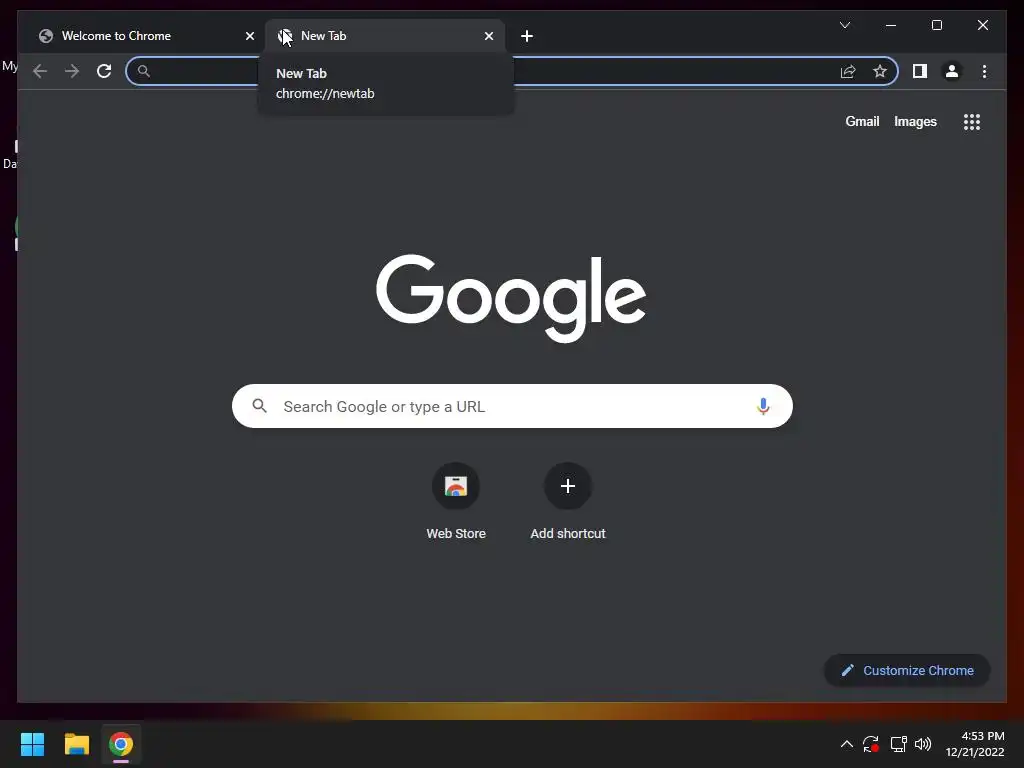1024x768 pixels.
Task: Select the New Tab tab
Action: (x=385, y=36)
